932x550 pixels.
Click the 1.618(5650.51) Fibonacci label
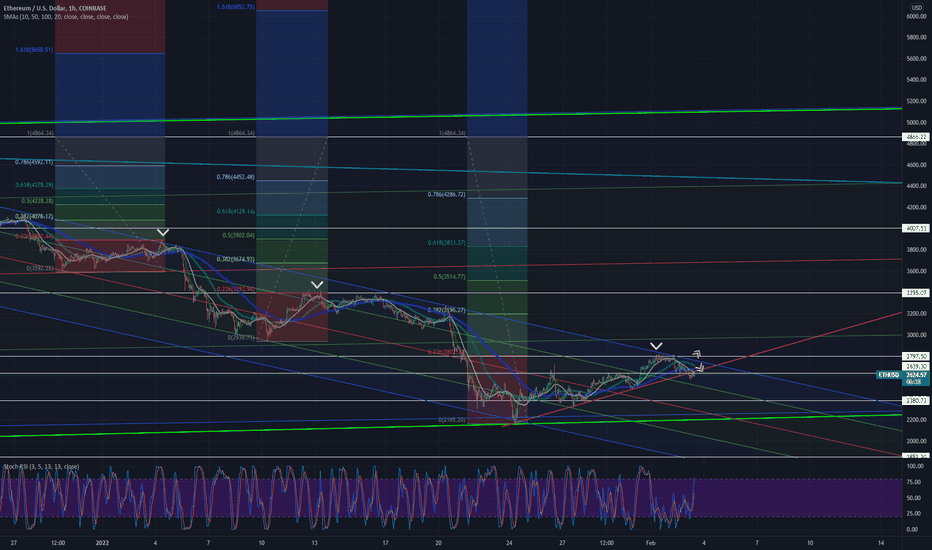click(34, 50)
